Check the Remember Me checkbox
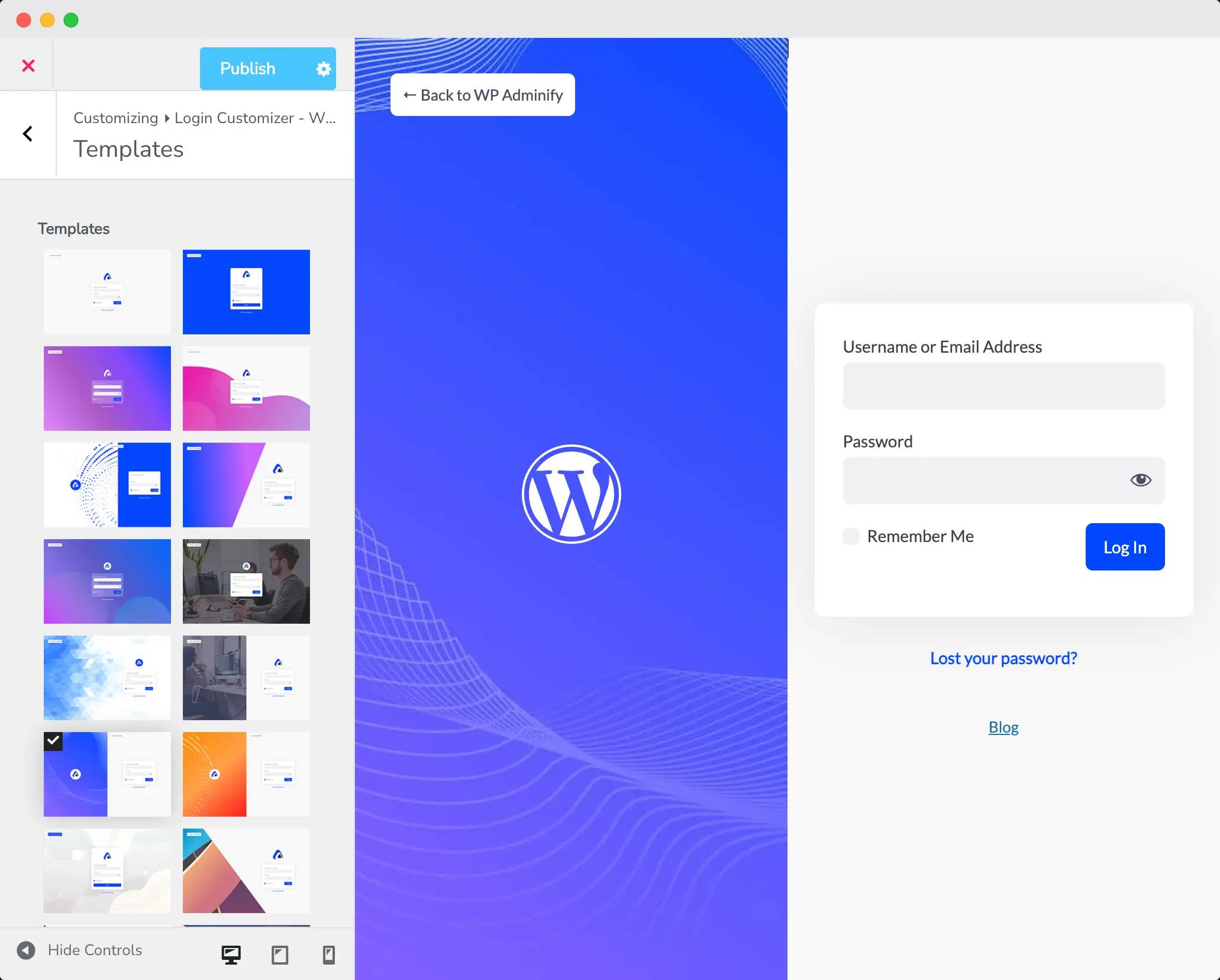Screen dimensions: 1220x980 (851, 536)
